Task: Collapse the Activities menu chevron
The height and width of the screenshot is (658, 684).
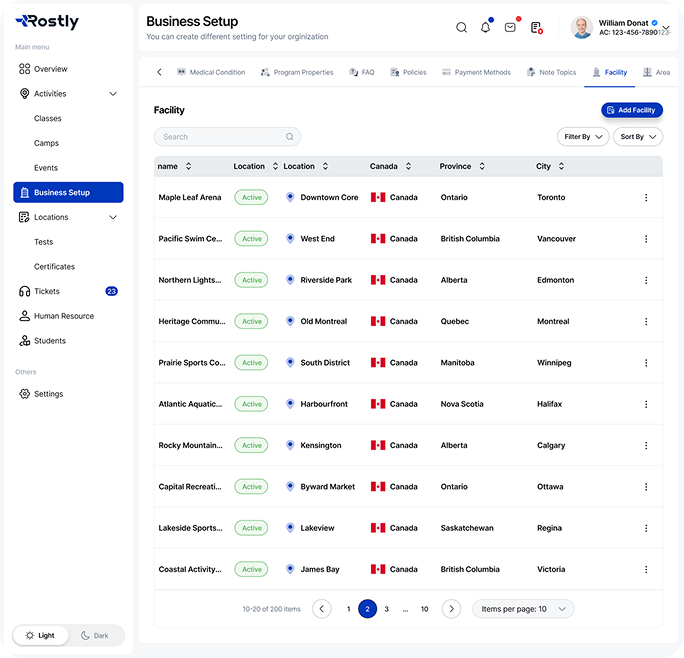Action: tap(113, 94)
